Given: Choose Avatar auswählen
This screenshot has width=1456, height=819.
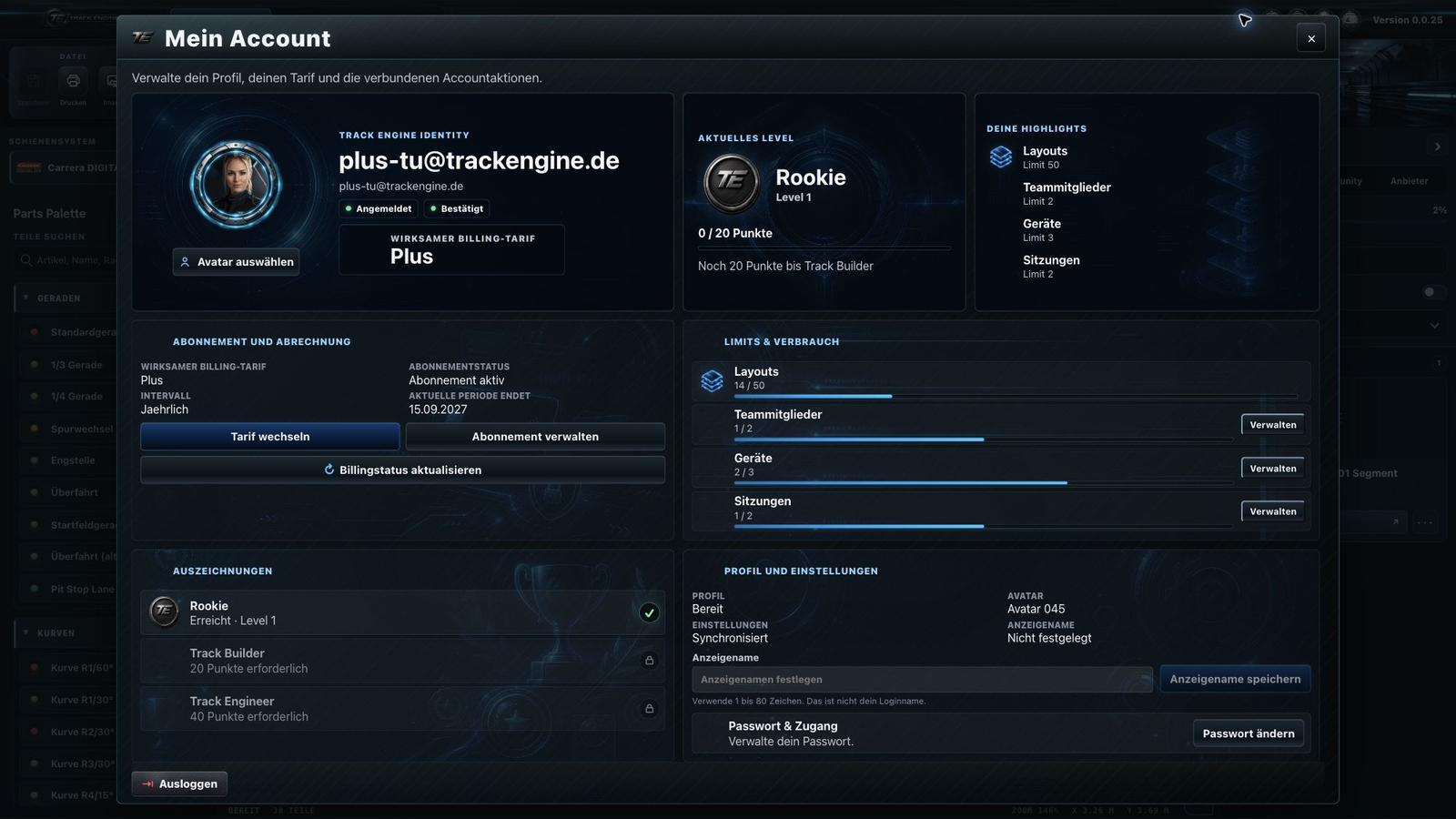Looking at the screenshot, I should (237, 262).
